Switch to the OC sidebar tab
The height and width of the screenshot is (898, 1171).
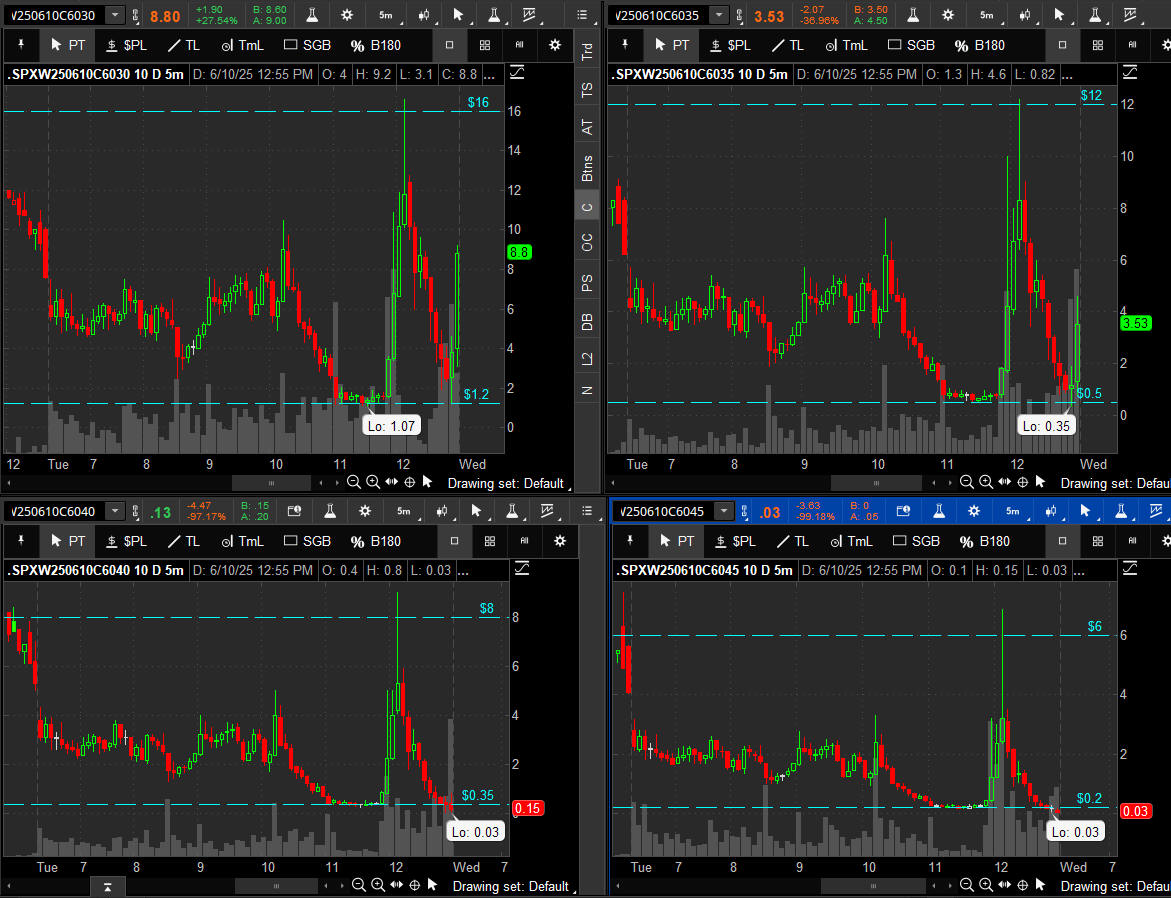587,242
